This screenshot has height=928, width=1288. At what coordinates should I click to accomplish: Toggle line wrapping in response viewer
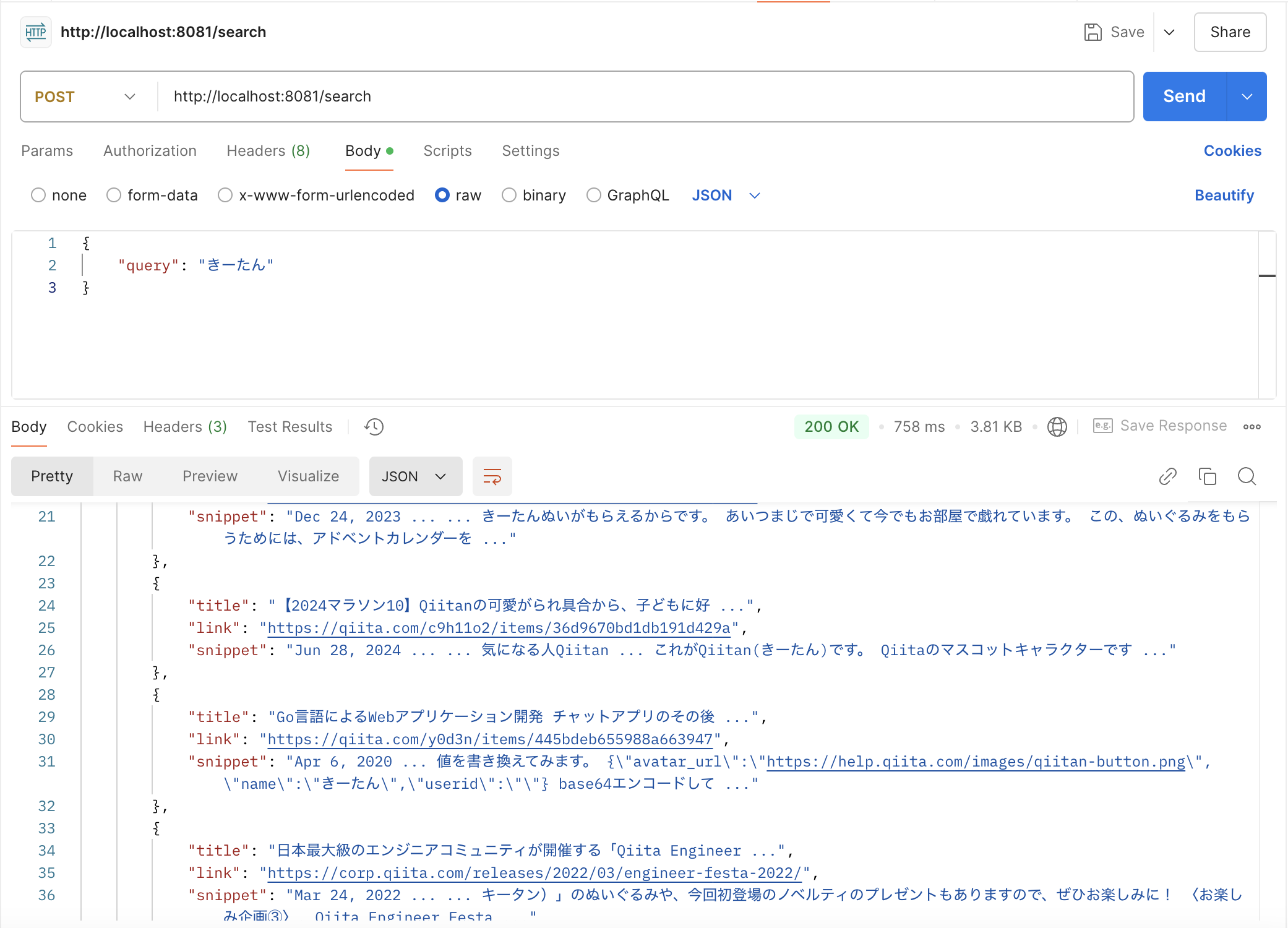(492, 476)
